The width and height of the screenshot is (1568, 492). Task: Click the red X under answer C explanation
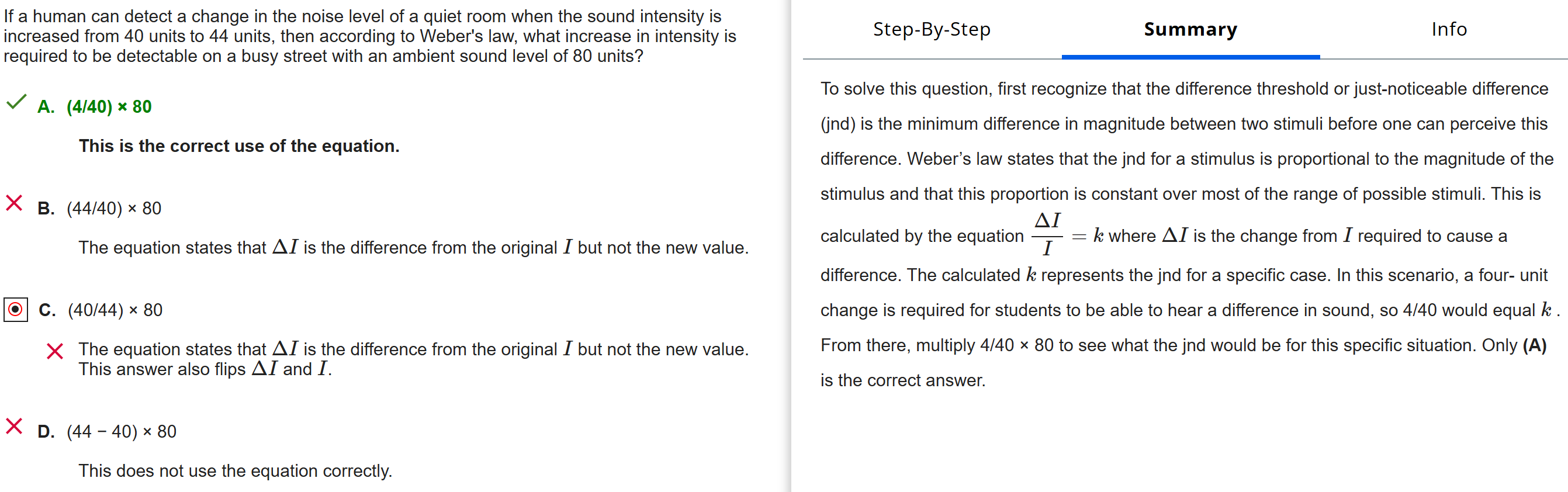click(55, 351)
